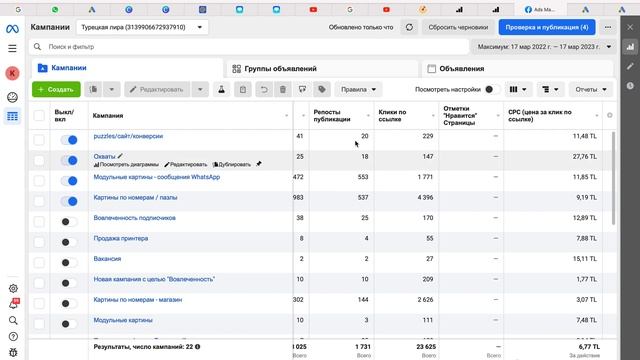This screenshot has width=640, height=360.
Task: Expand dropdown arrow beside Редактировать
Action: [200, 89]
